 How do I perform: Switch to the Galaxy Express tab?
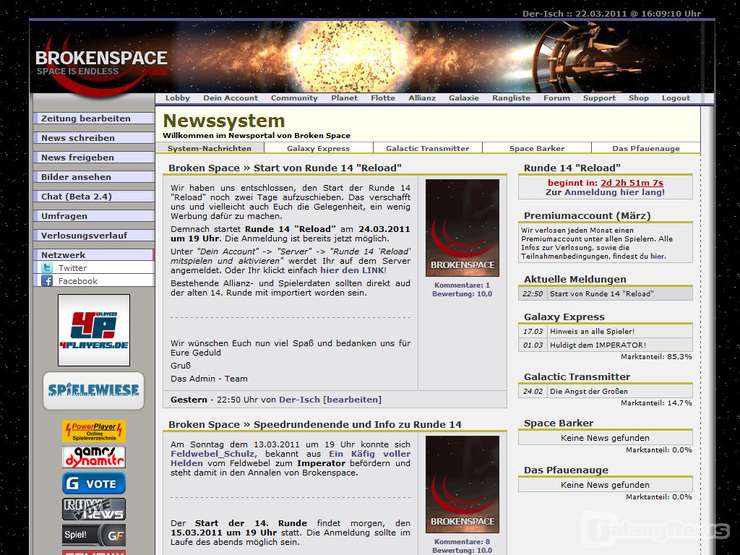tap(319, 148)
